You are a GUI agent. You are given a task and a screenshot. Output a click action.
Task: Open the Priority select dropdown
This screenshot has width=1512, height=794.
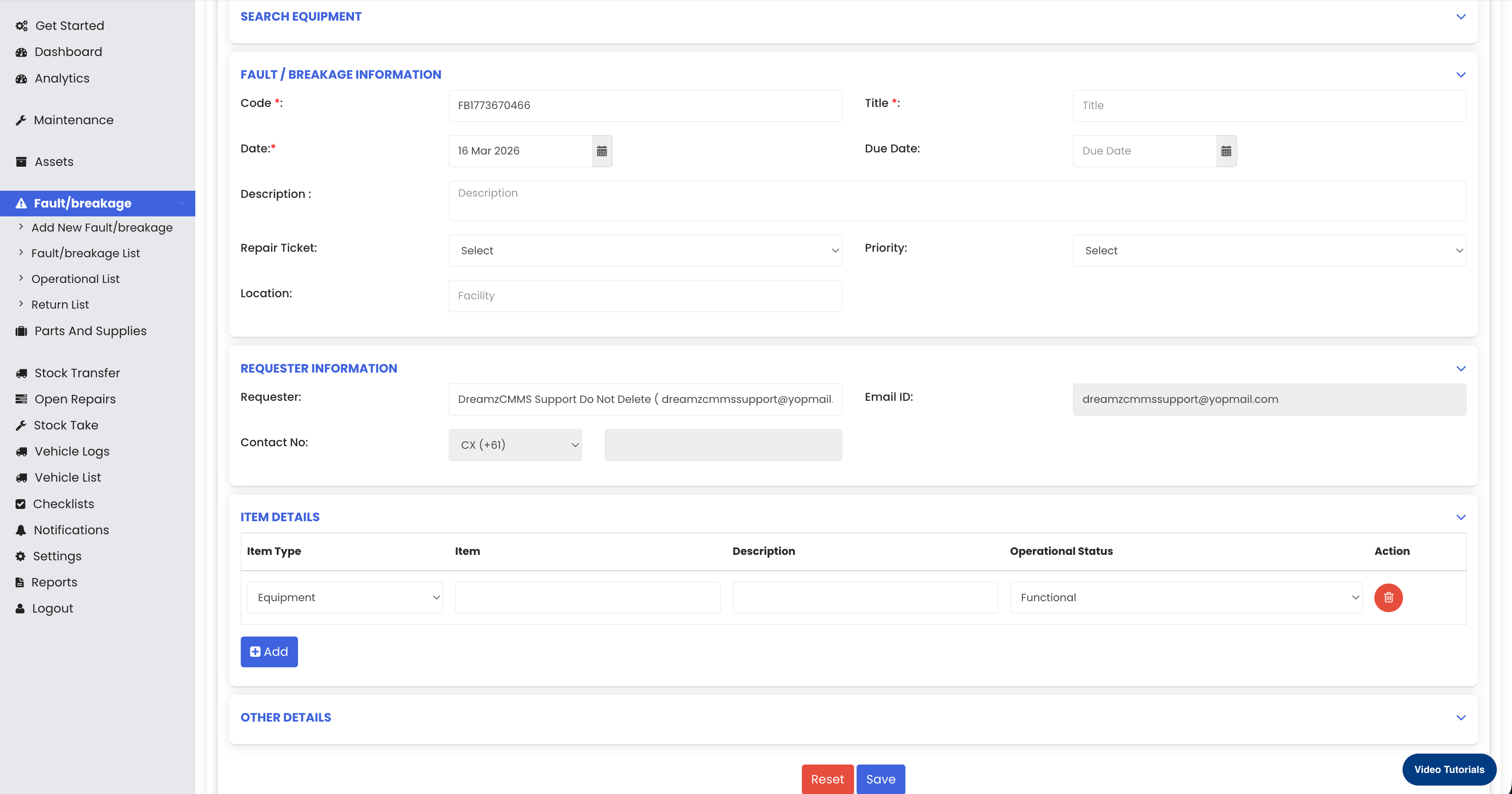(x=1268, y=250)
